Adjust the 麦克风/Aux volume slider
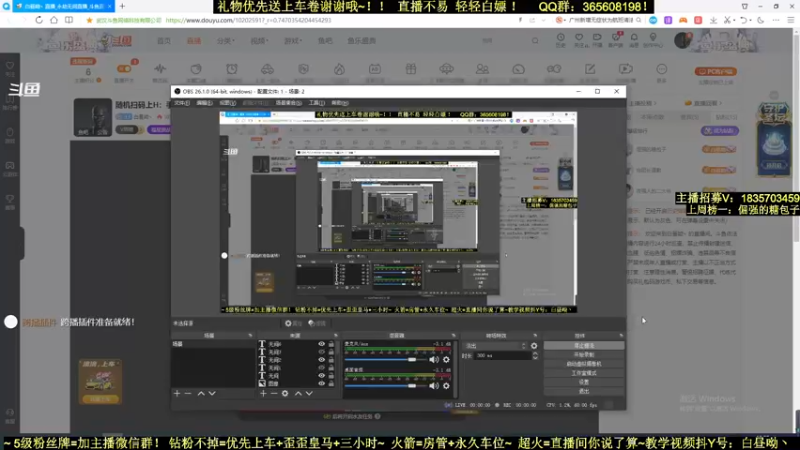 pyautogui.click(x=385, y=360)
